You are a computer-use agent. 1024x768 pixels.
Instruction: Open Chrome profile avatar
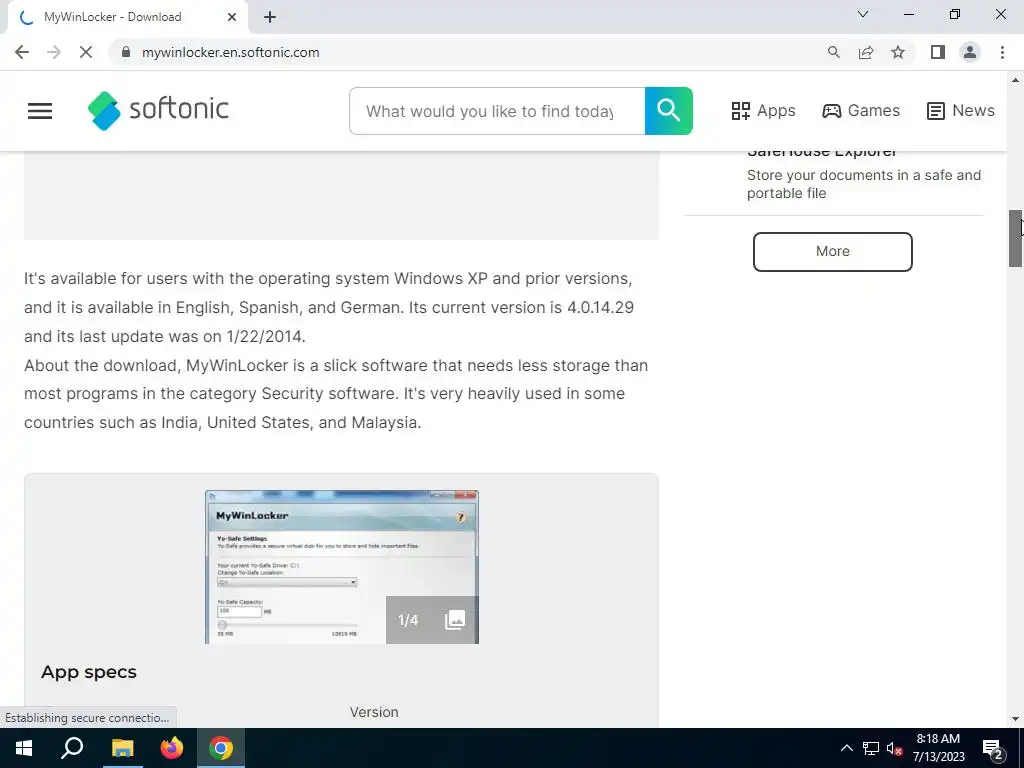970,52
